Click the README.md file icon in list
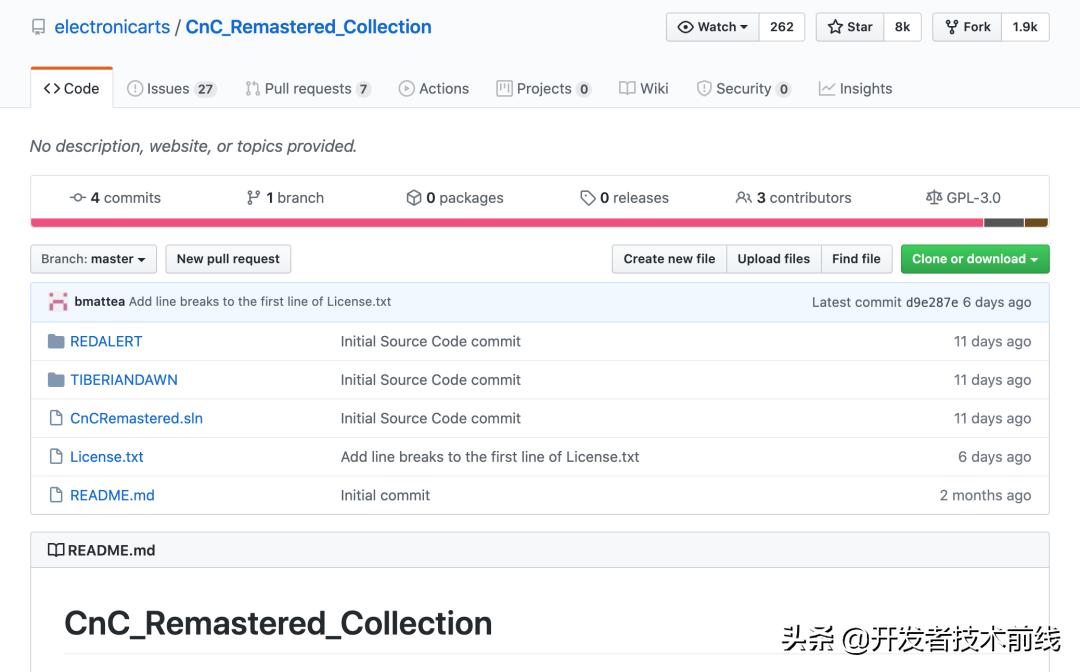Screen dimensions: 1080x672 (x=56, y=495)
